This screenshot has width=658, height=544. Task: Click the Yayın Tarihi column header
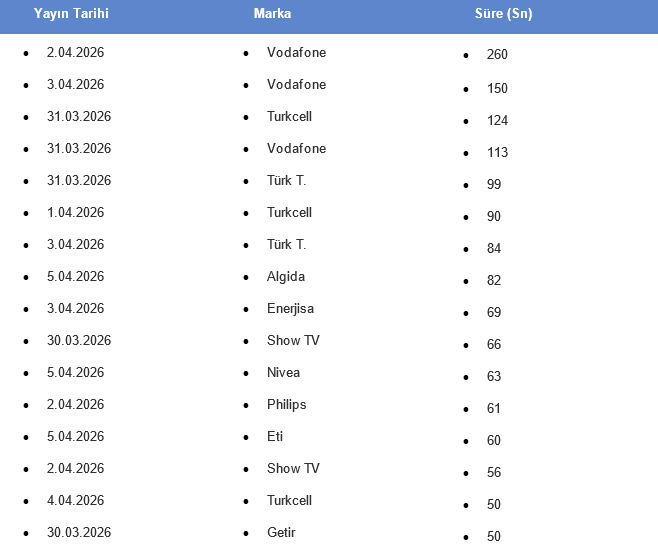[x=71, y=14]
